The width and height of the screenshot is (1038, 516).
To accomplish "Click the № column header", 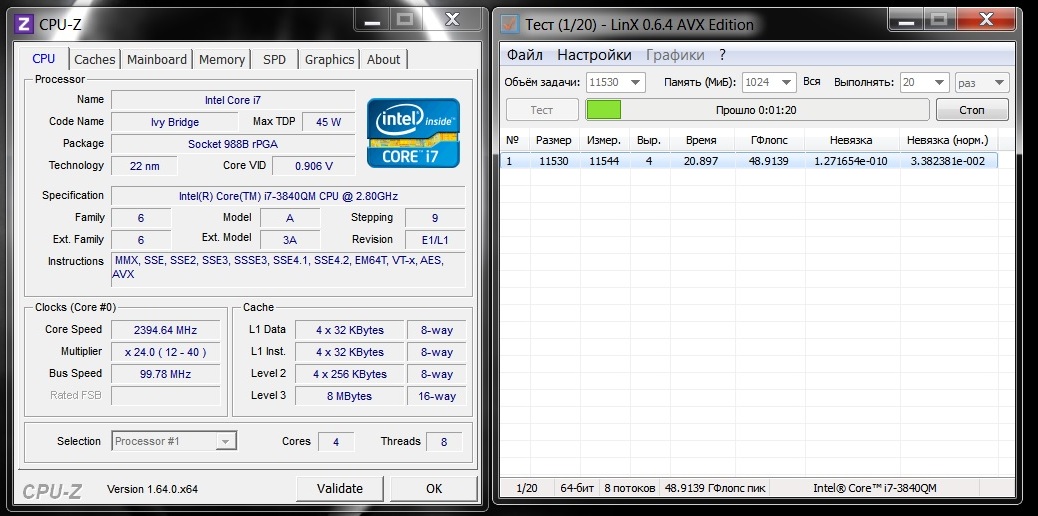I will click(513, 140).
